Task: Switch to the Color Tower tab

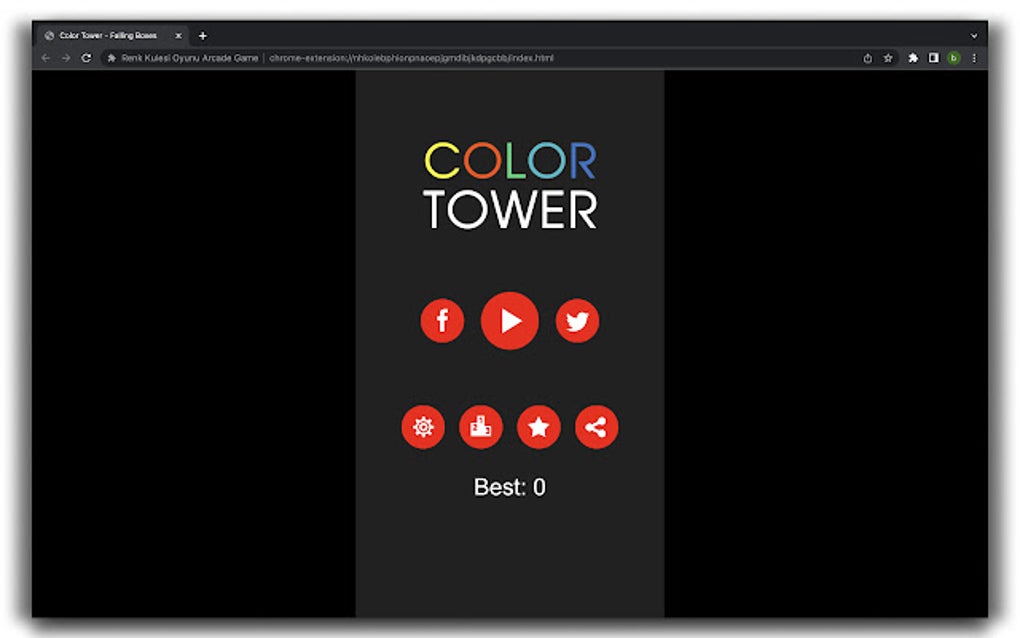Action: pos(105,35)
